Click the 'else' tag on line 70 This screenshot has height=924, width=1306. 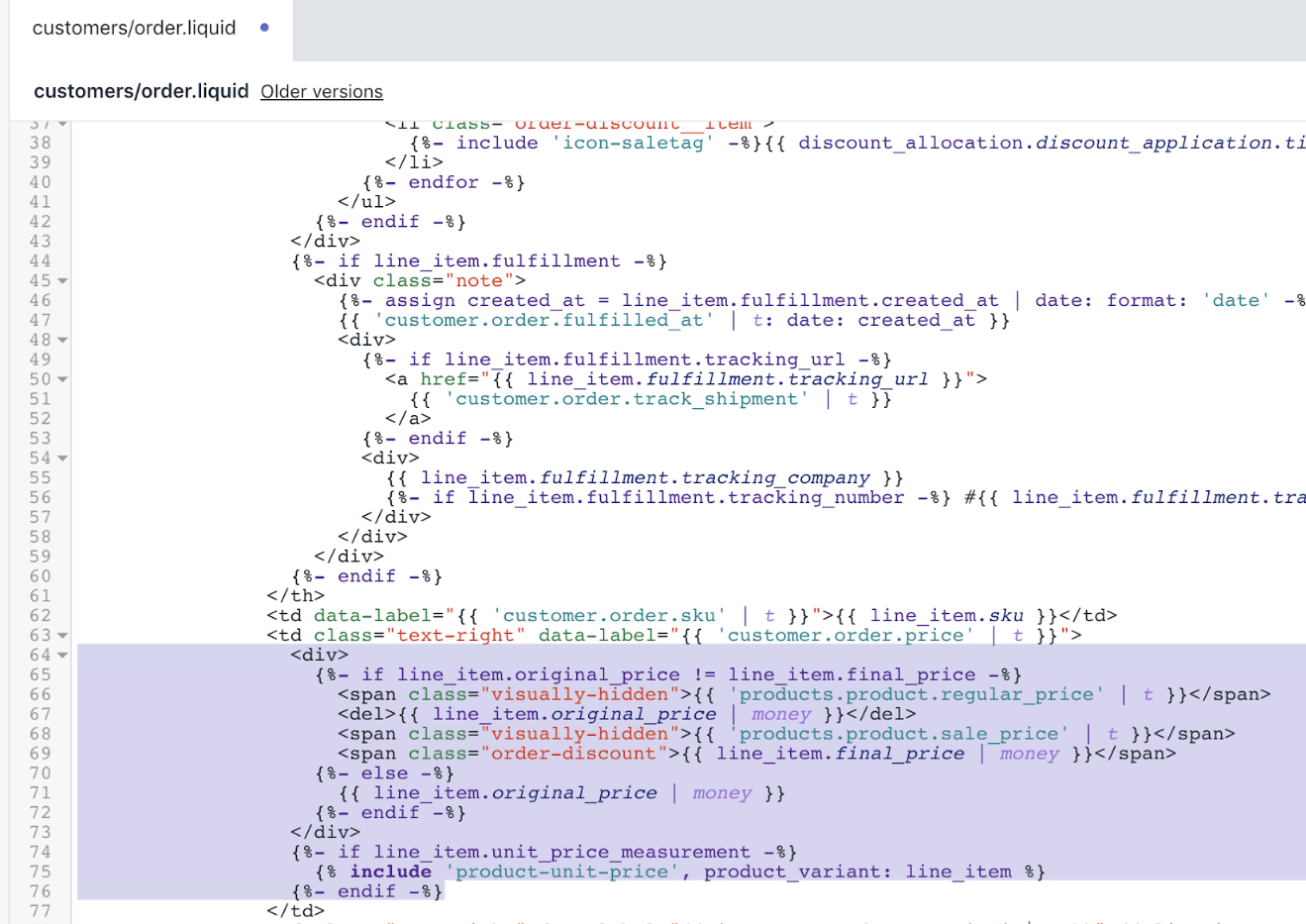point(383,773)
